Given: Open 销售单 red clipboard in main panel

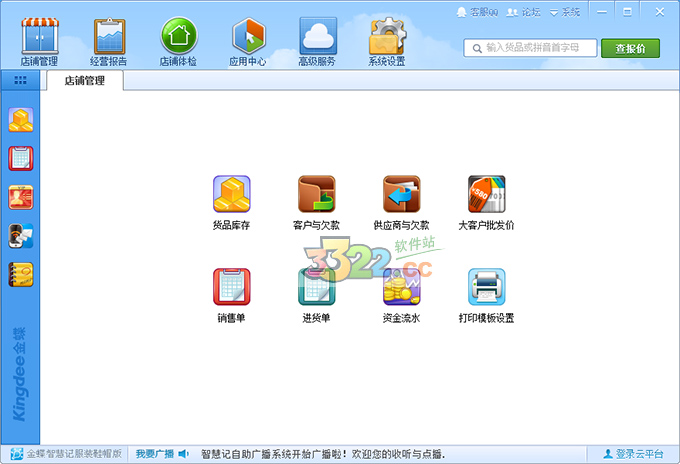Looking at the screenshot, I should (x=232, y=287).
